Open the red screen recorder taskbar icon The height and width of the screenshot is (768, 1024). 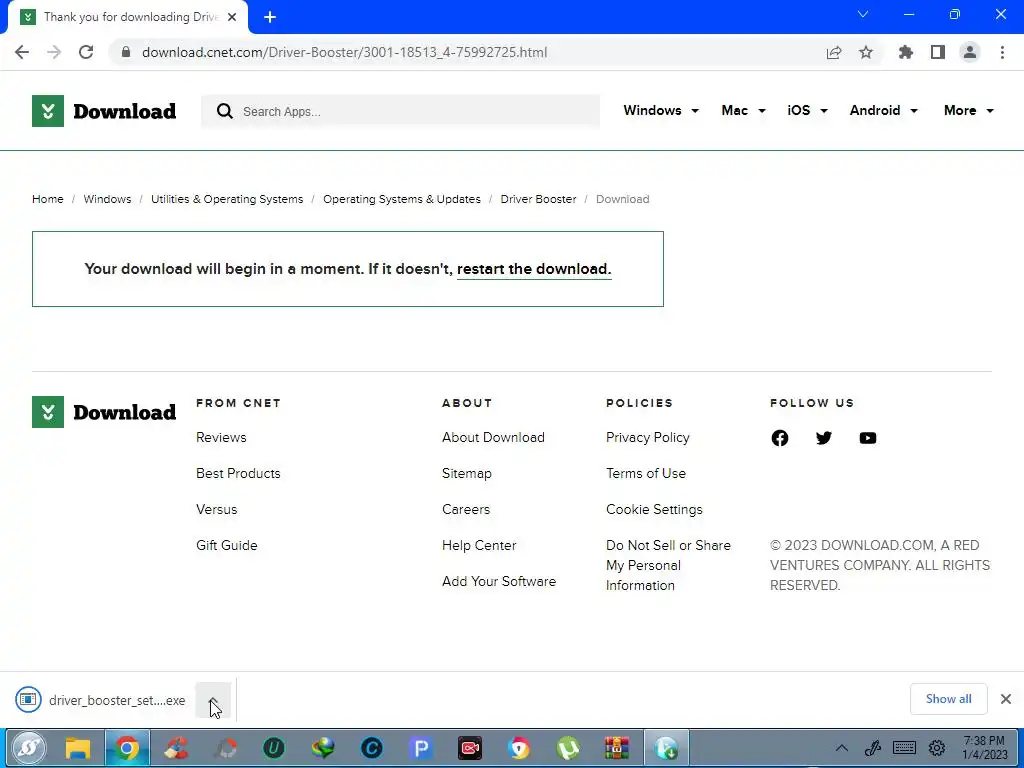coord(470,748)
